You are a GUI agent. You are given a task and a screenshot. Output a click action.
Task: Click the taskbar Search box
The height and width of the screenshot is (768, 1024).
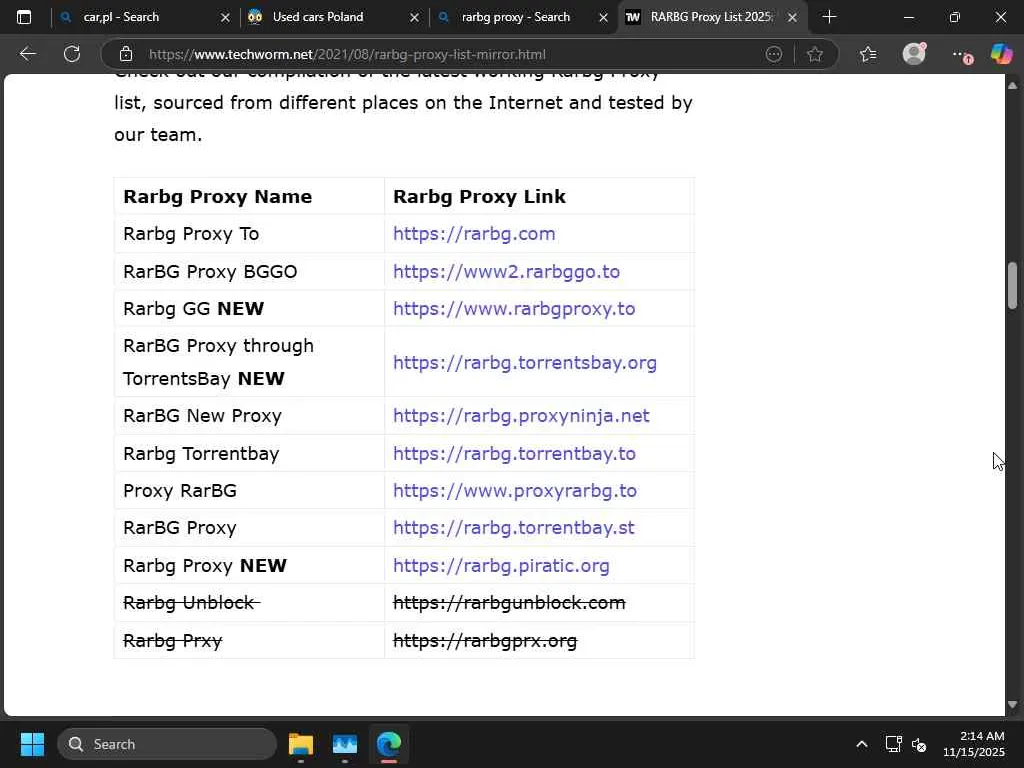pos(167,744)
